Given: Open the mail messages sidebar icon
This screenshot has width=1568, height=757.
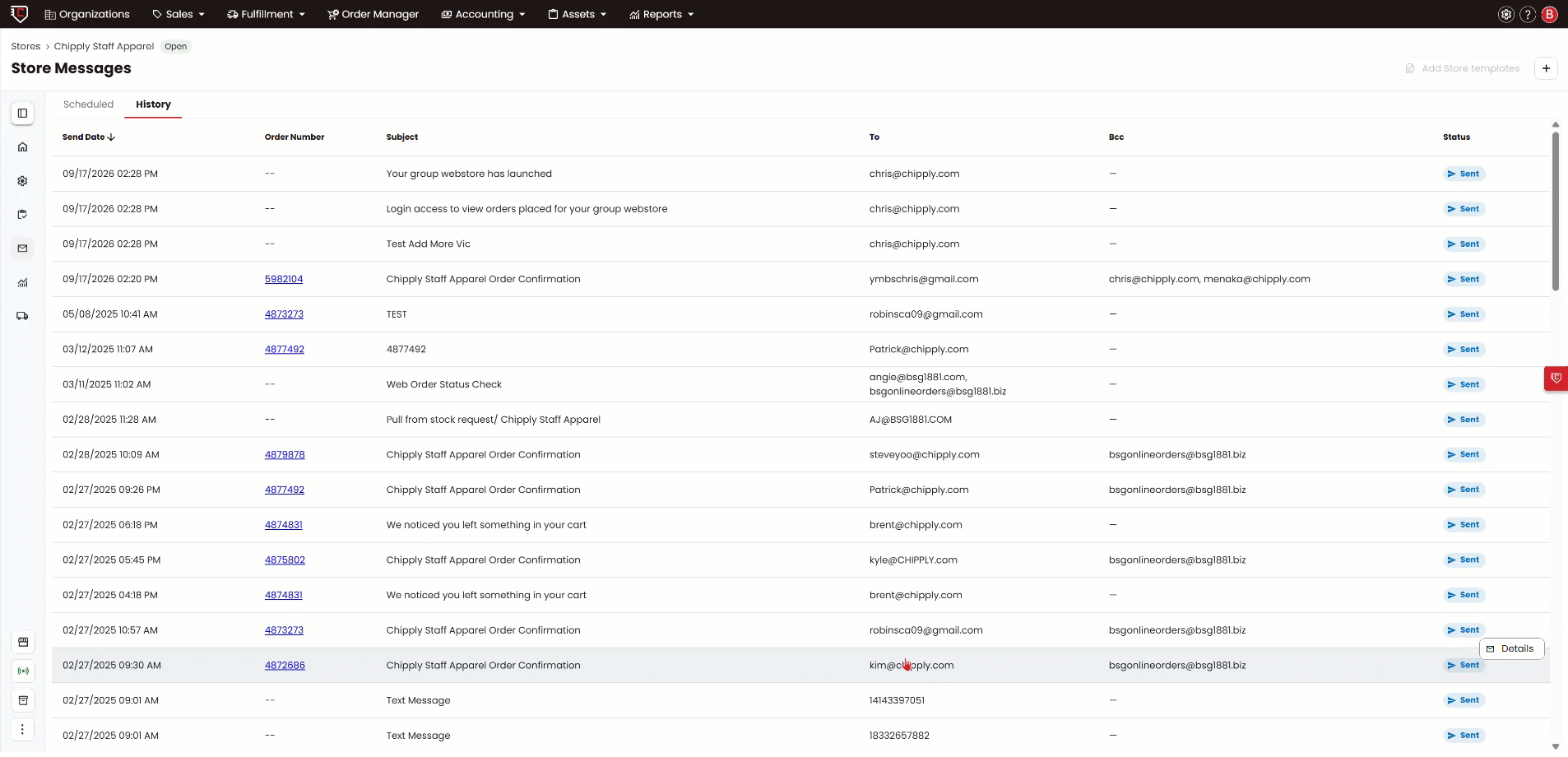Looking at the screenshot, I should point(22,248).
